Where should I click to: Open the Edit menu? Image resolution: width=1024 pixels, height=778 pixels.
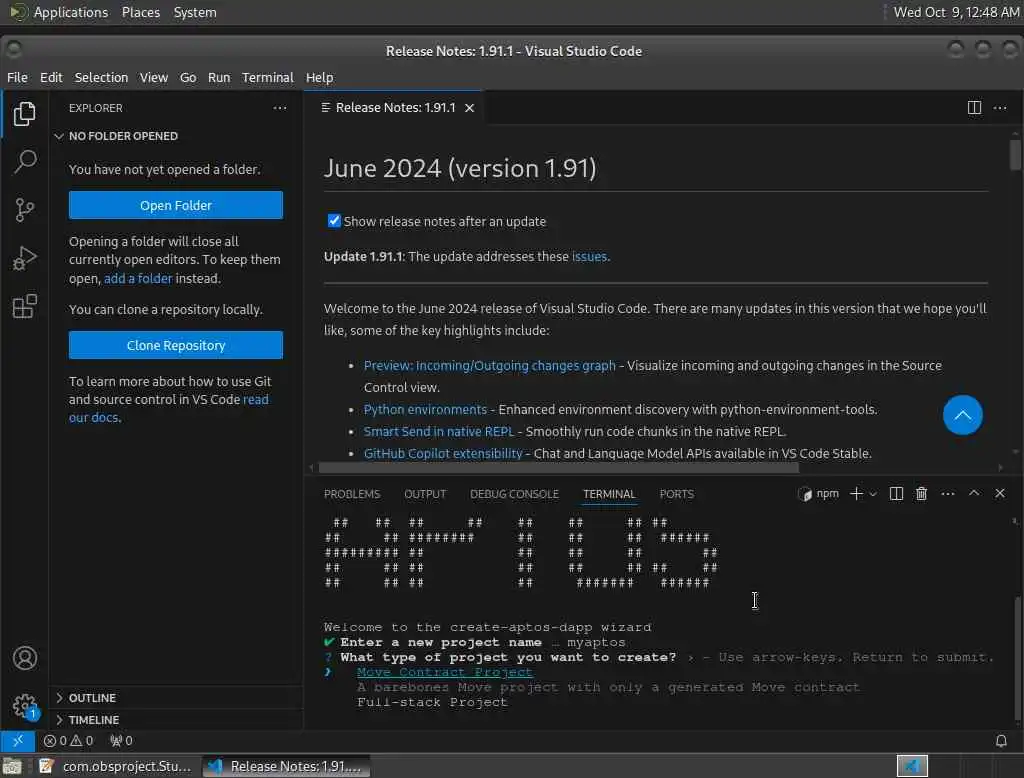[x=51, y=77]
